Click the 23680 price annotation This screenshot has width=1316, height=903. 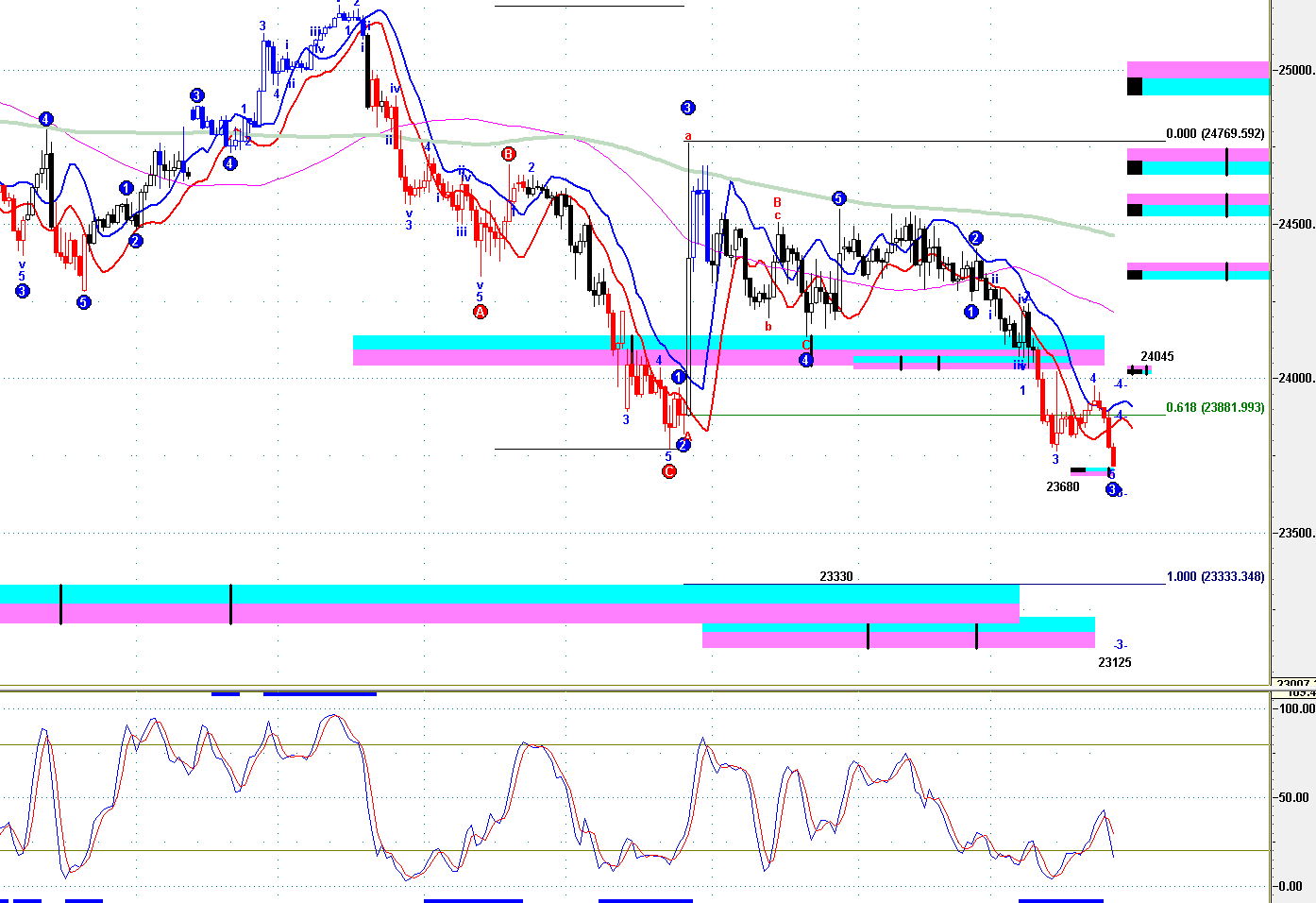1063,487
